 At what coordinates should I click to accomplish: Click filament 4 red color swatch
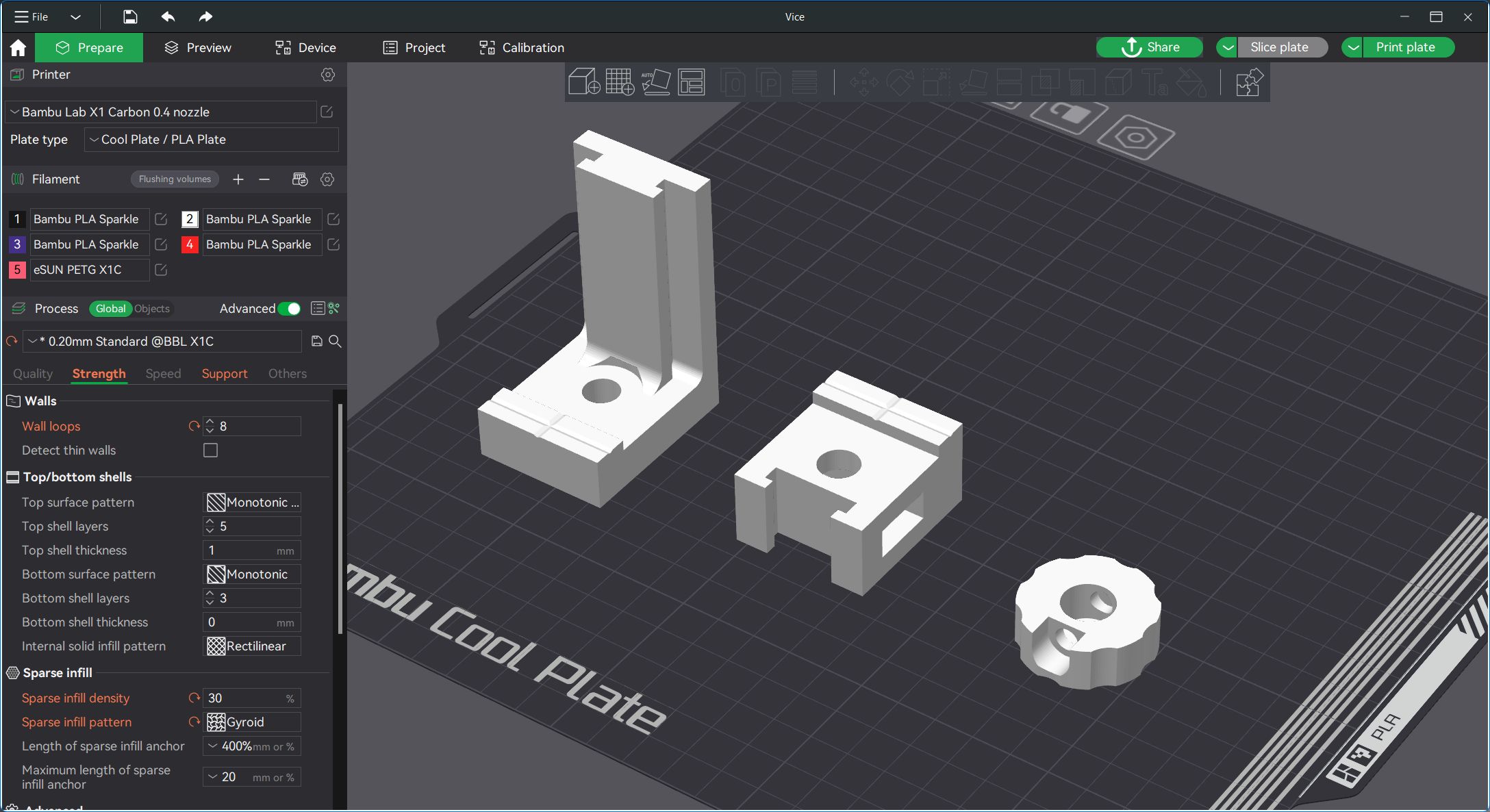pos(190,244)
